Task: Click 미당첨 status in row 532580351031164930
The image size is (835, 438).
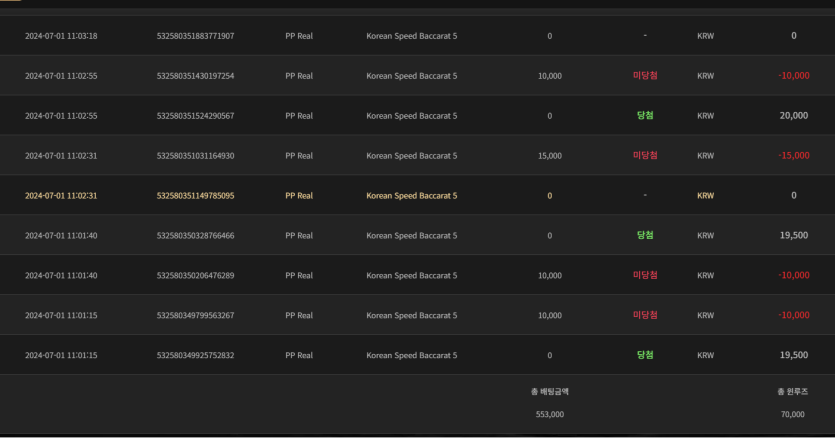Action: pos(645,156)
